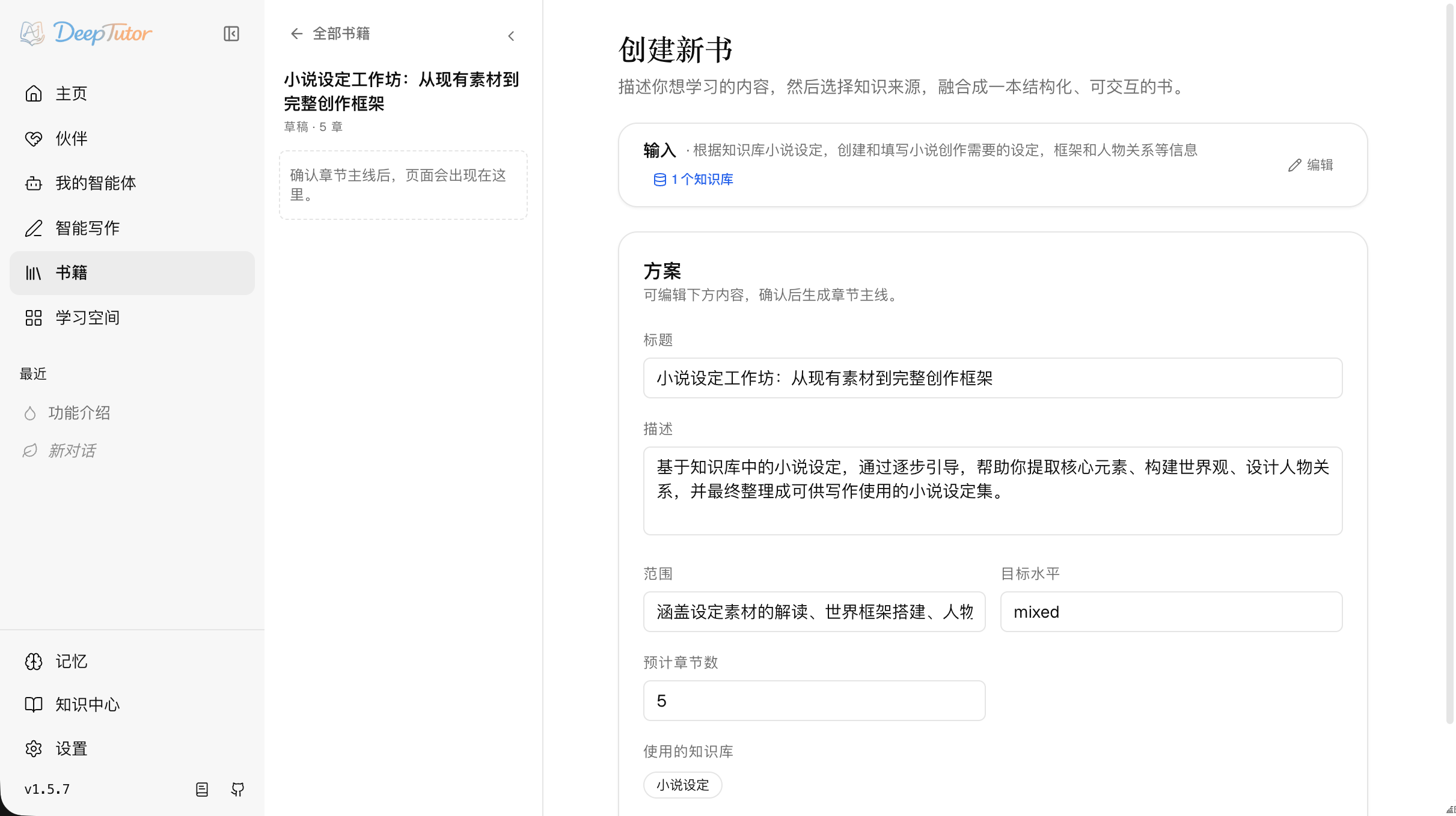This screenshot has height=816, width=1456.
Task: Click version label v1.5.7
Action: pos(47,789)
